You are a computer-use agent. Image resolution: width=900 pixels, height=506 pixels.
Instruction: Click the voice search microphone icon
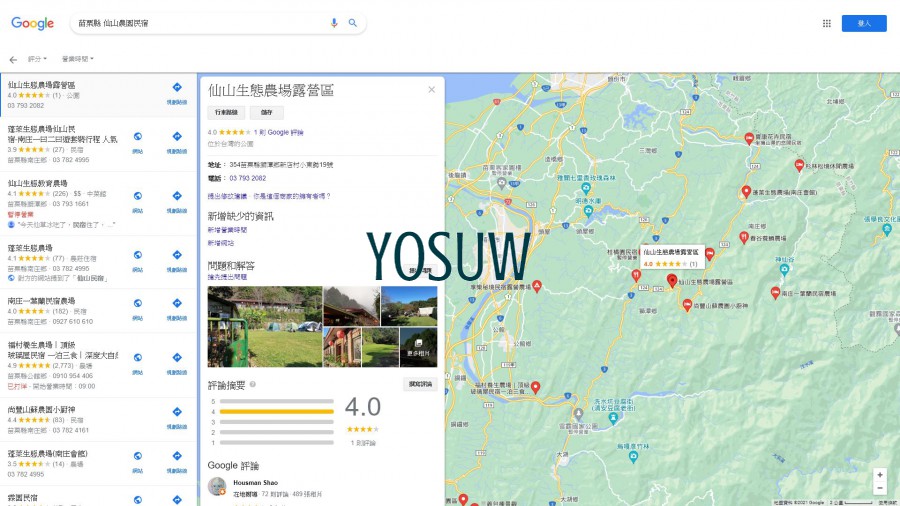[334, 23]
